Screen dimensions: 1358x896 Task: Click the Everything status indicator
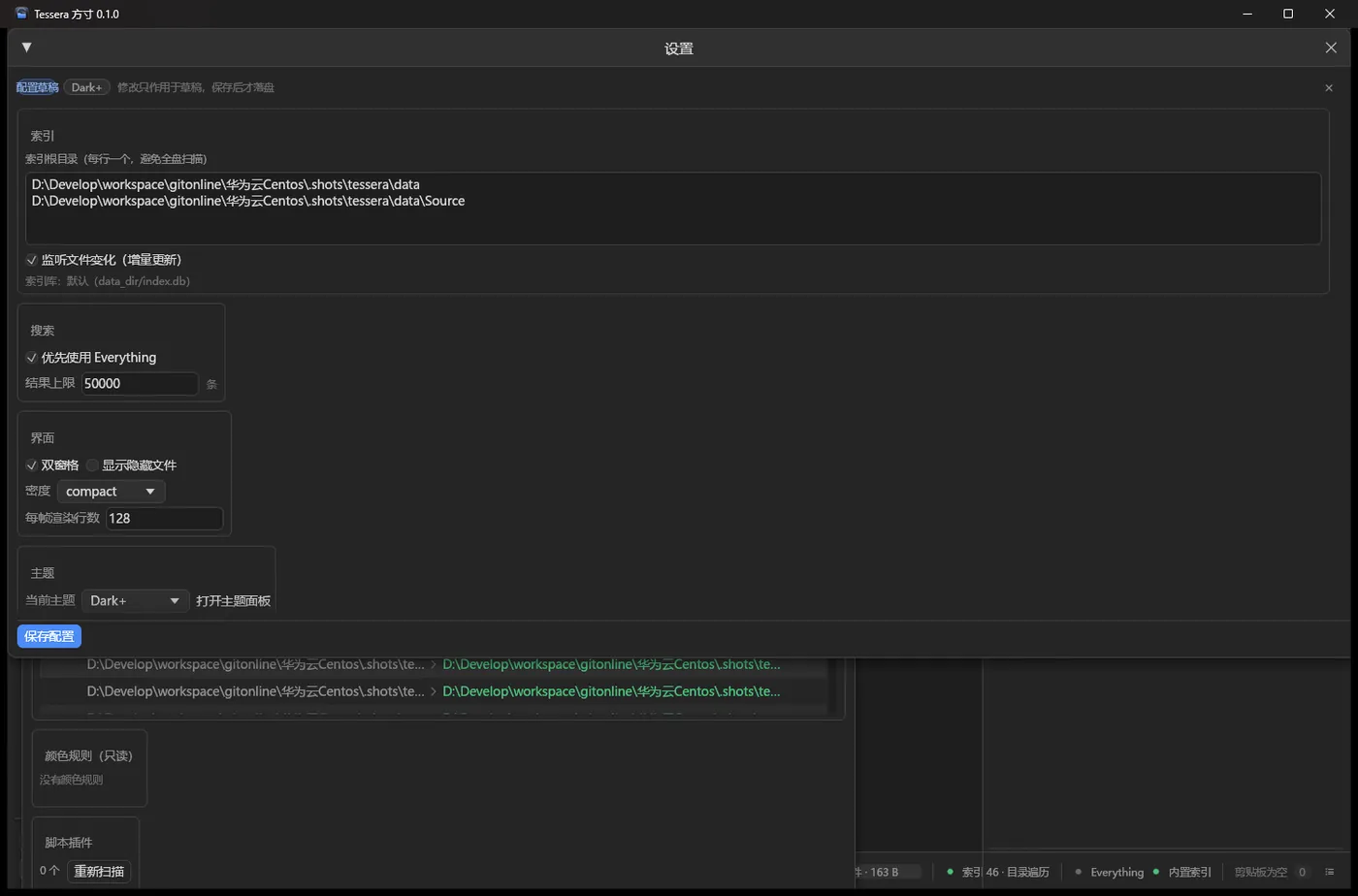[1109, 873]
